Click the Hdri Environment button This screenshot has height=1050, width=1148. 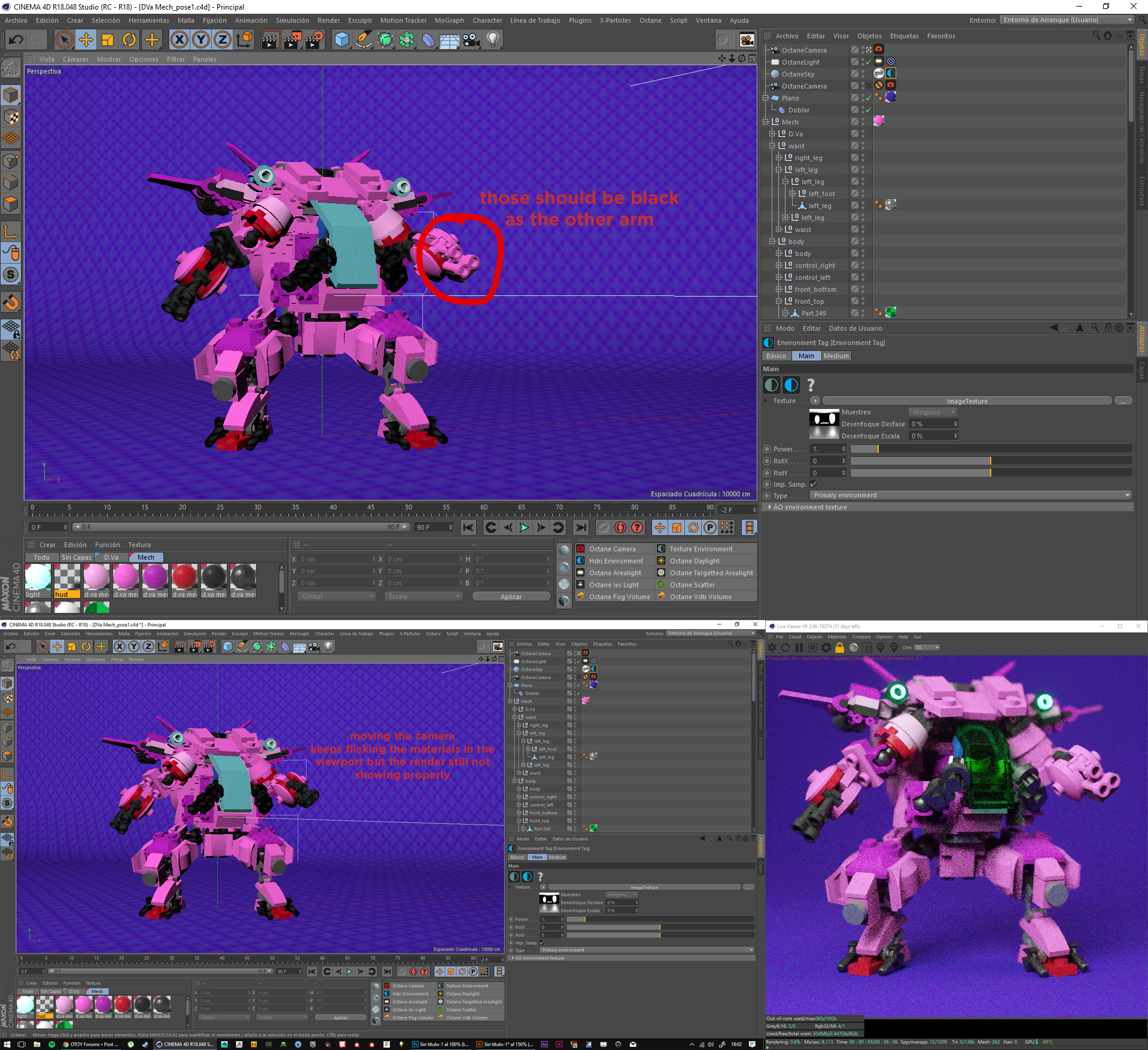[x=616, y=561]
